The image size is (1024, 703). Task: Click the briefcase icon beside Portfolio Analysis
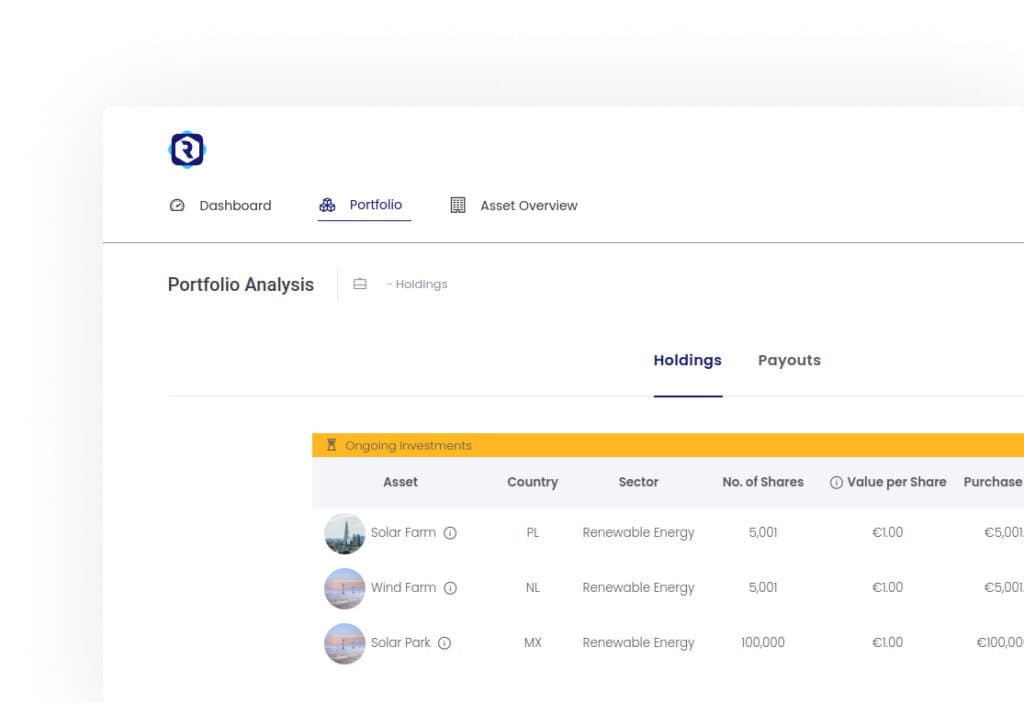click(x=360, y=284)
